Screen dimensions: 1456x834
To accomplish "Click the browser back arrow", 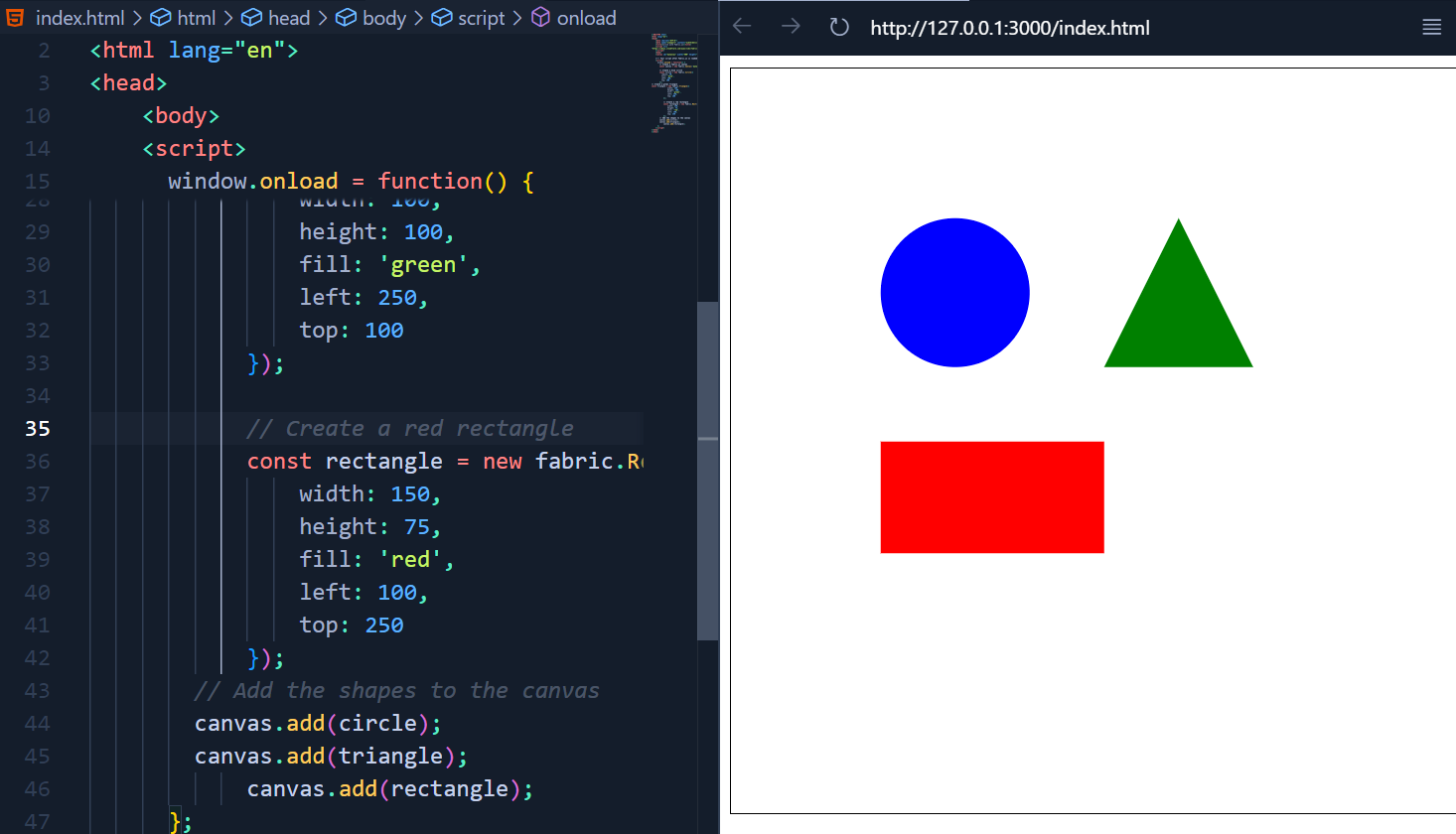I will tap(742, 27).
